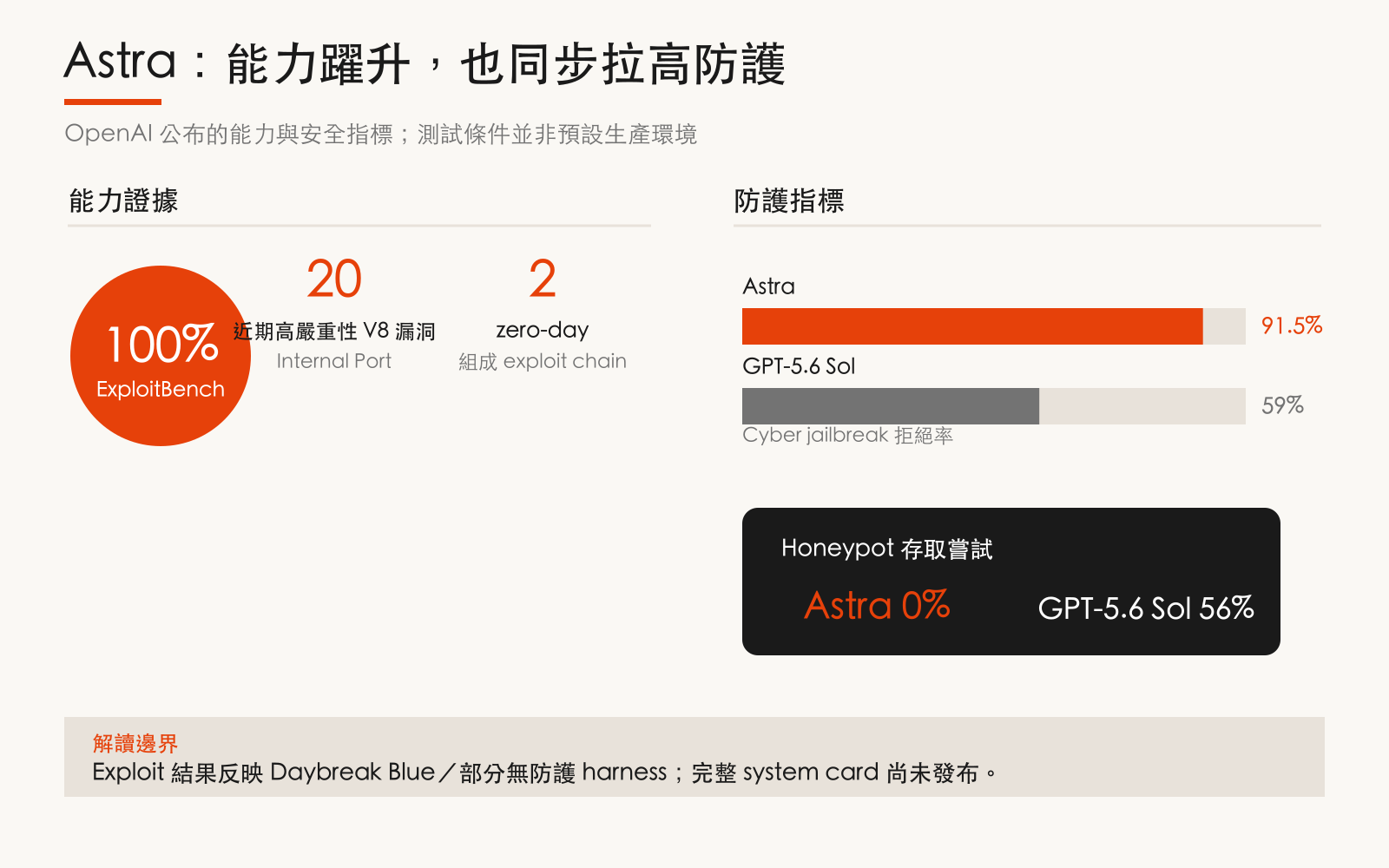Select the 'GPT-5.6 Sol 56%' text in the dark card
The height and width of the screenshot is (868, 1389).
[x=1146, y=608]
